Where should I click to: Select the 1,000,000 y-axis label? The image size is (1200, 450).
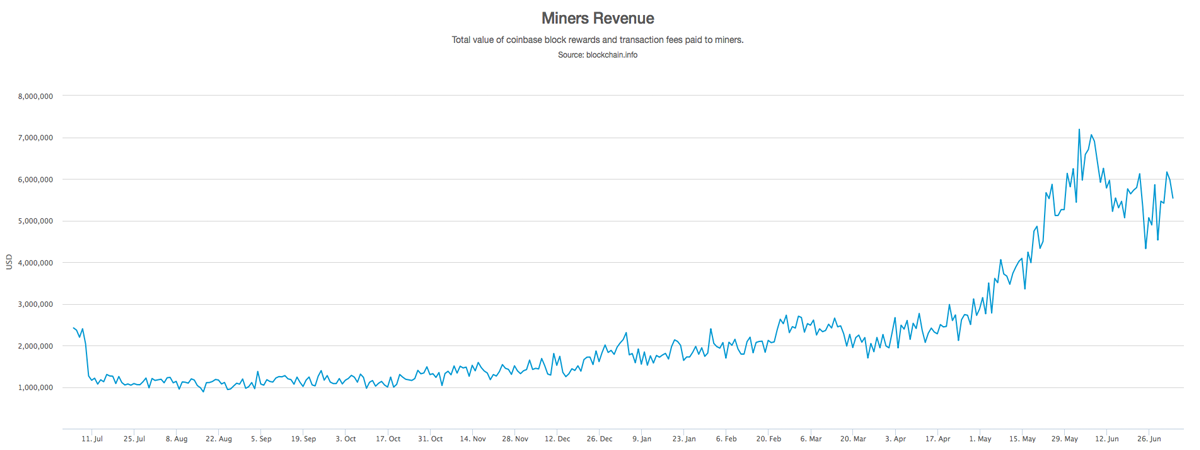coord(35,388)
